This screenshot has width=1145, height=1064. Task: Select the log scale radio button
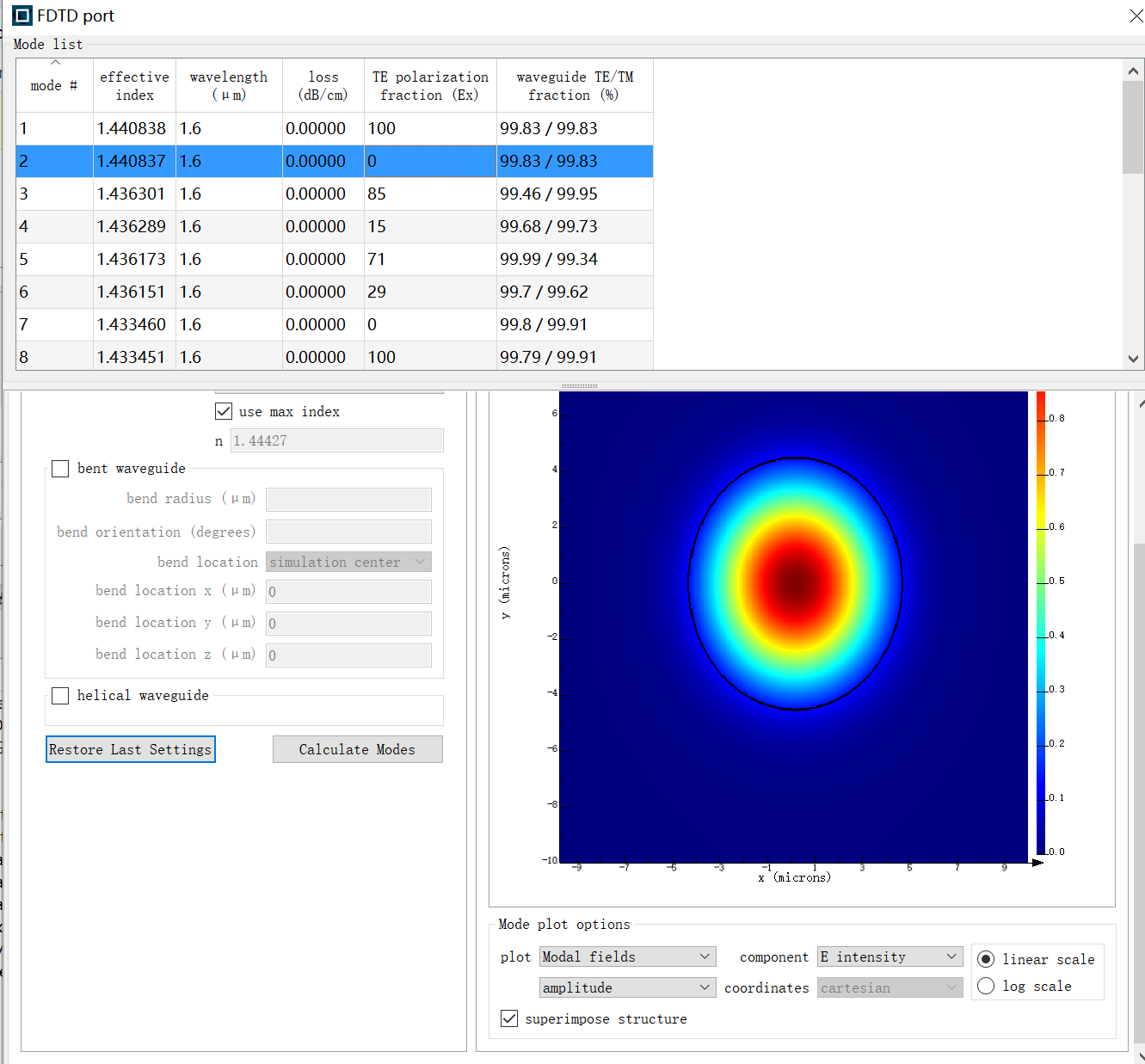point(986,986)
